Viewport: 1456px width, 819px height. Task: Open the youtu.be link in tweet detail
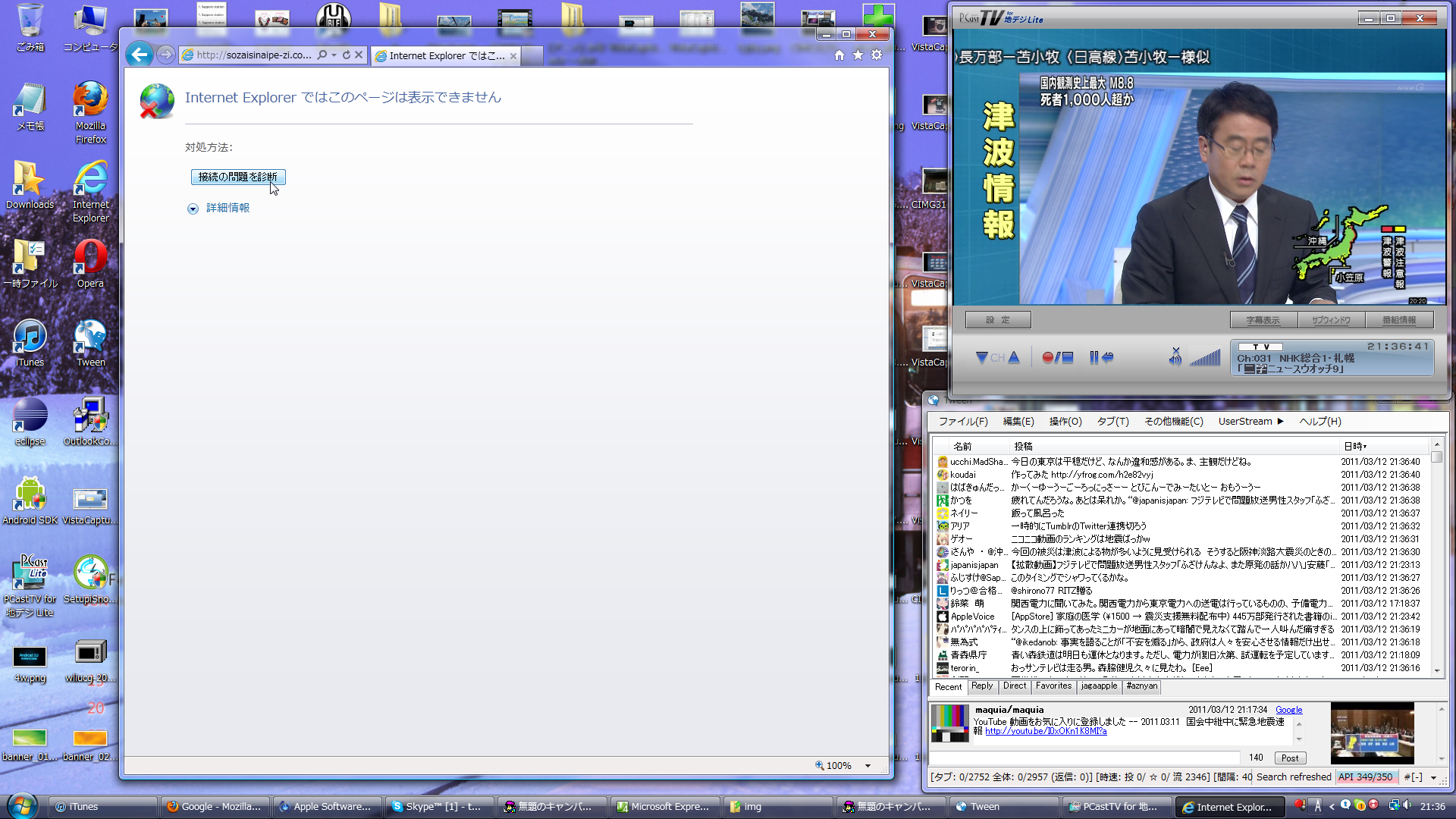1046,732
